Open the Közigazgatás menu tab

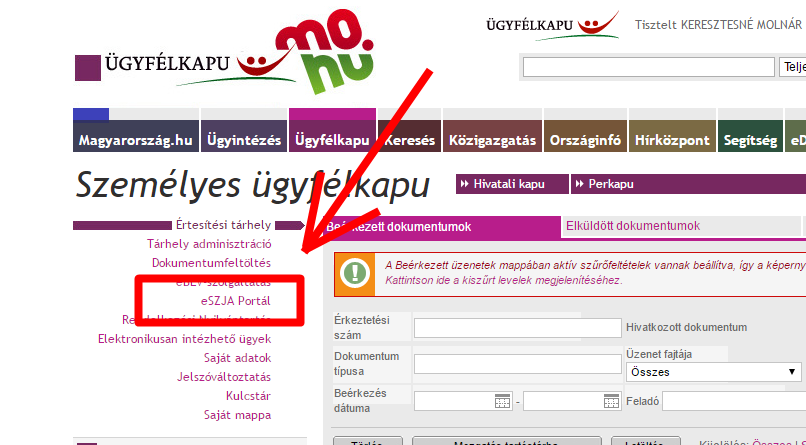pyautogui.click(x=492, y=136)
